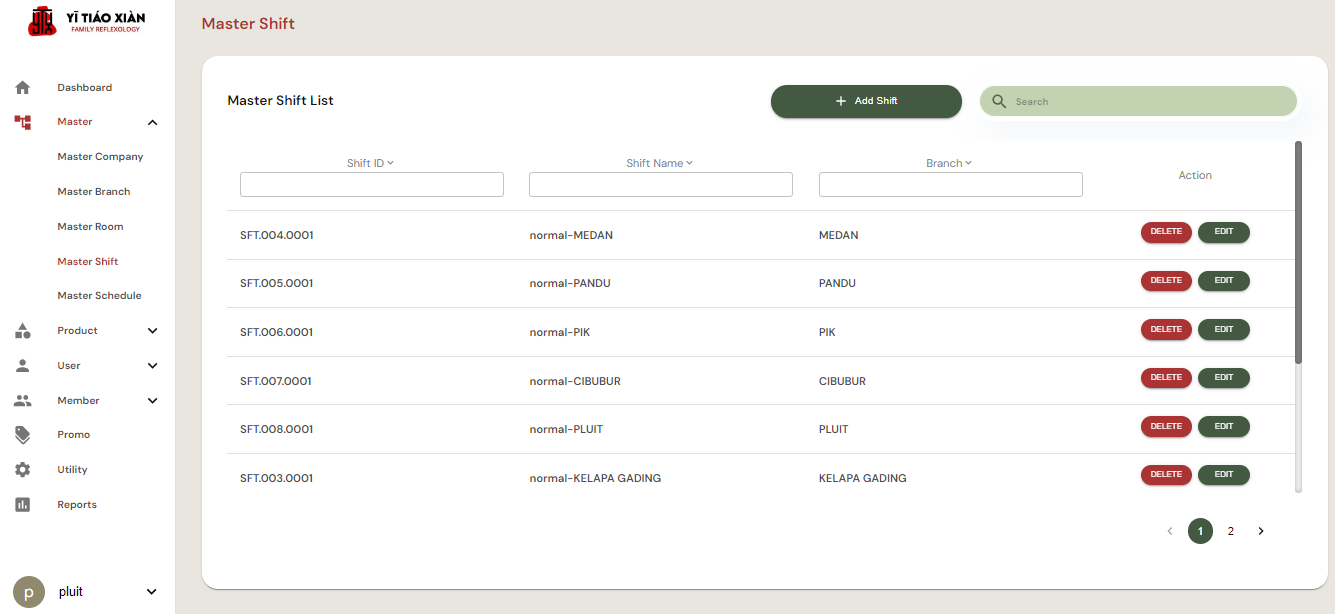
Task: Click the Promo tag icon
Action: 23,435
